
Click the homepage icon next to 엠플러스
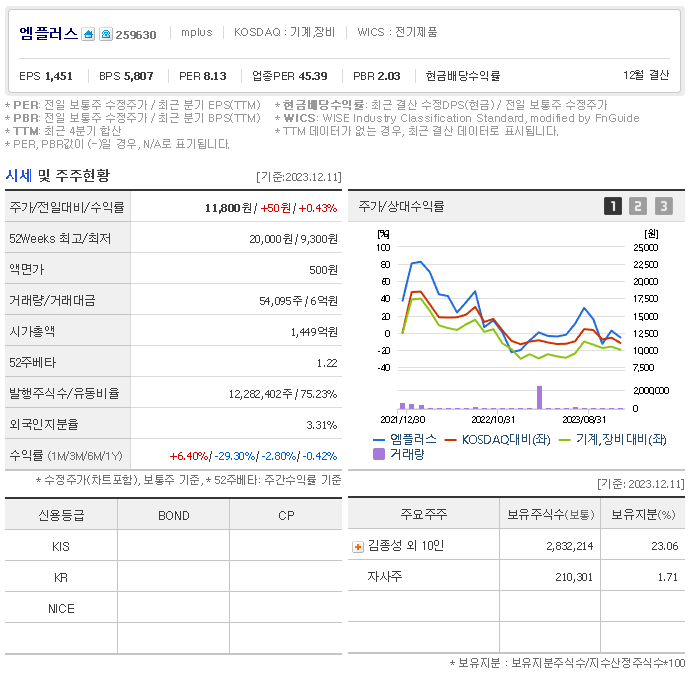89,34
